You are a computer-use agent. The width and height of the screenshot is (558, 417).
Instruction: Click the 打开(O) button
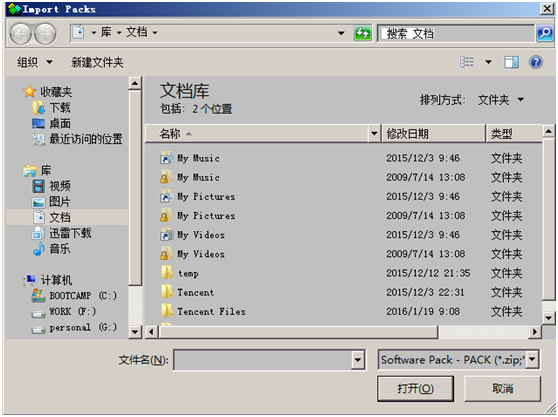[x=415, y=389]
